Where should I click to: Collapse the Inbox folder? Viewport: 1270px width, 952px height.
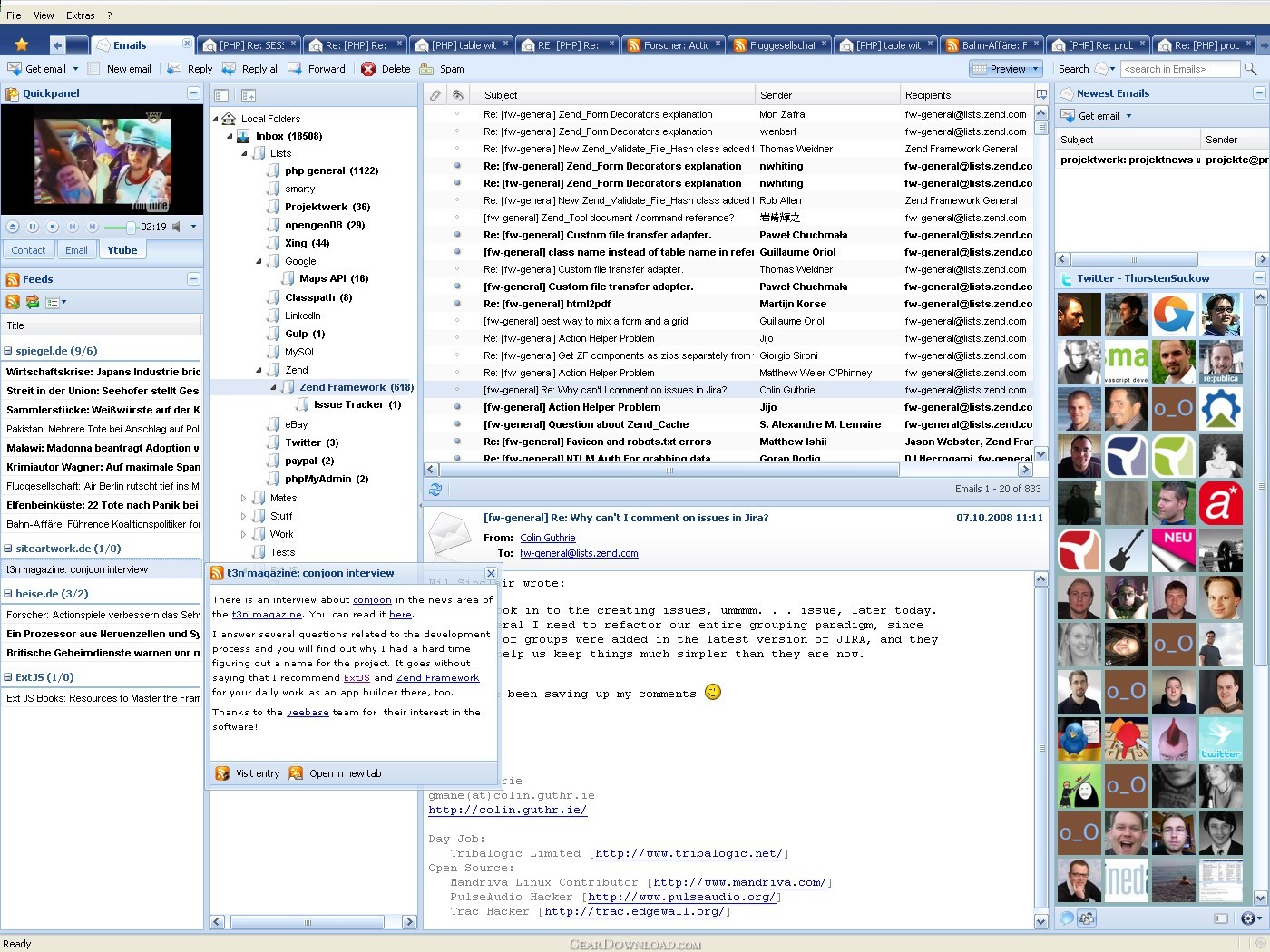click(230, 136)
